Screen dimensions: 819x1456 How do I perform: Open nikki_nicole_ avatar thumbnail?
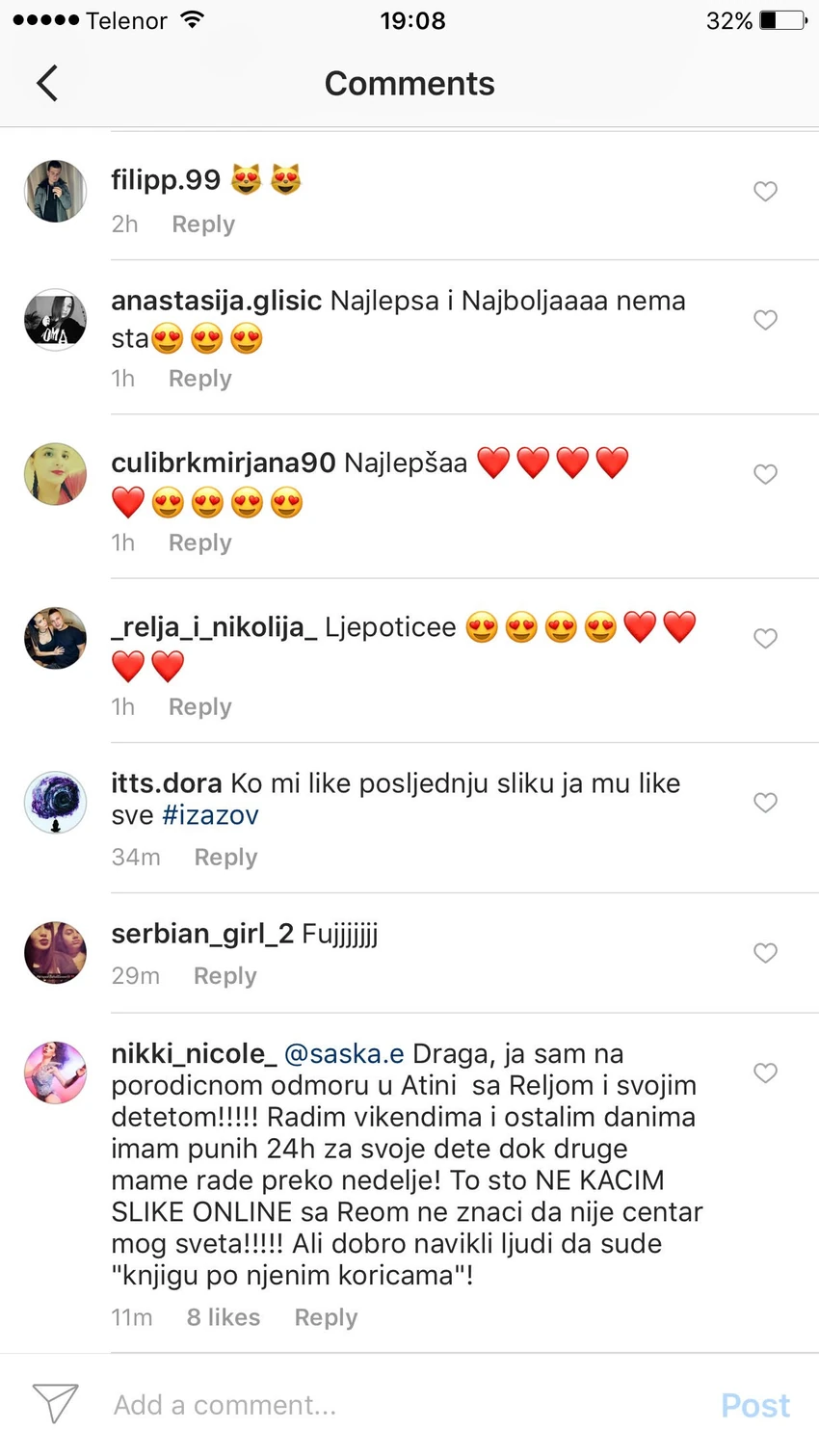click(55, 1072)
